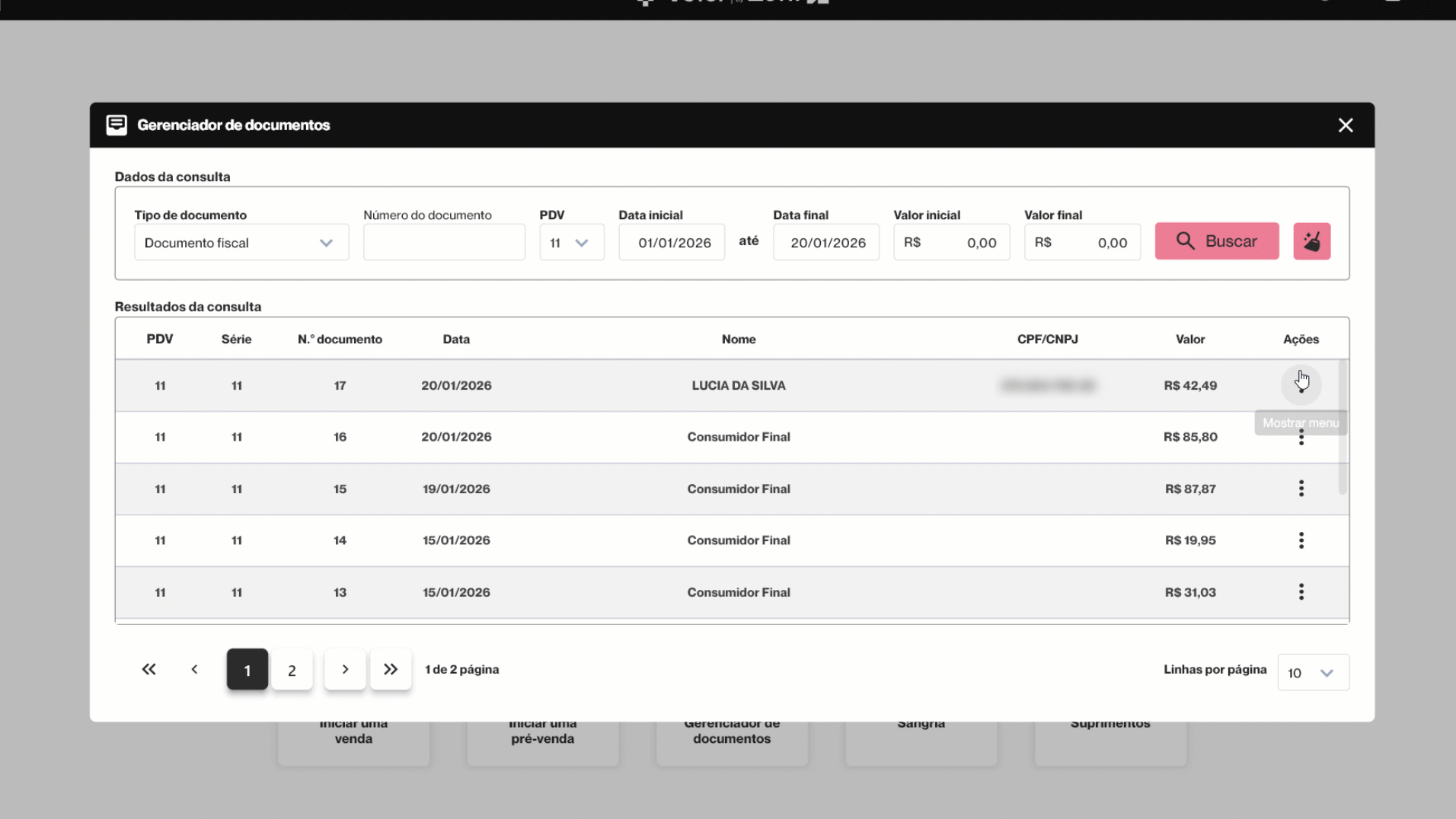Click the broom clear-filters icon button
This screenshot has height=819, width=1456.
[1311, 241]
